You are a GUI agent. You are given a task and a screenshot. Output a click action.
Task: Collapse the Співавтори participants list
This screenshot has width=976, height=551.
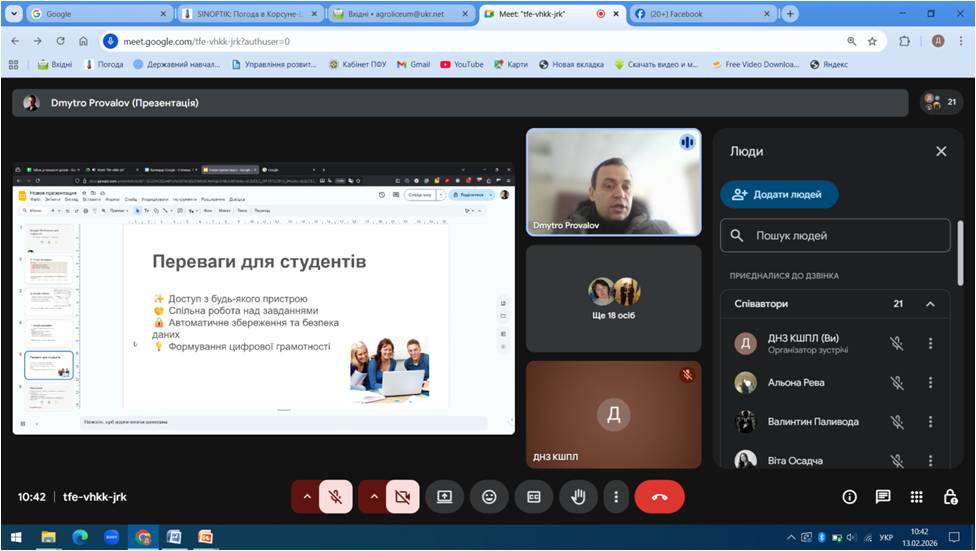930,304
